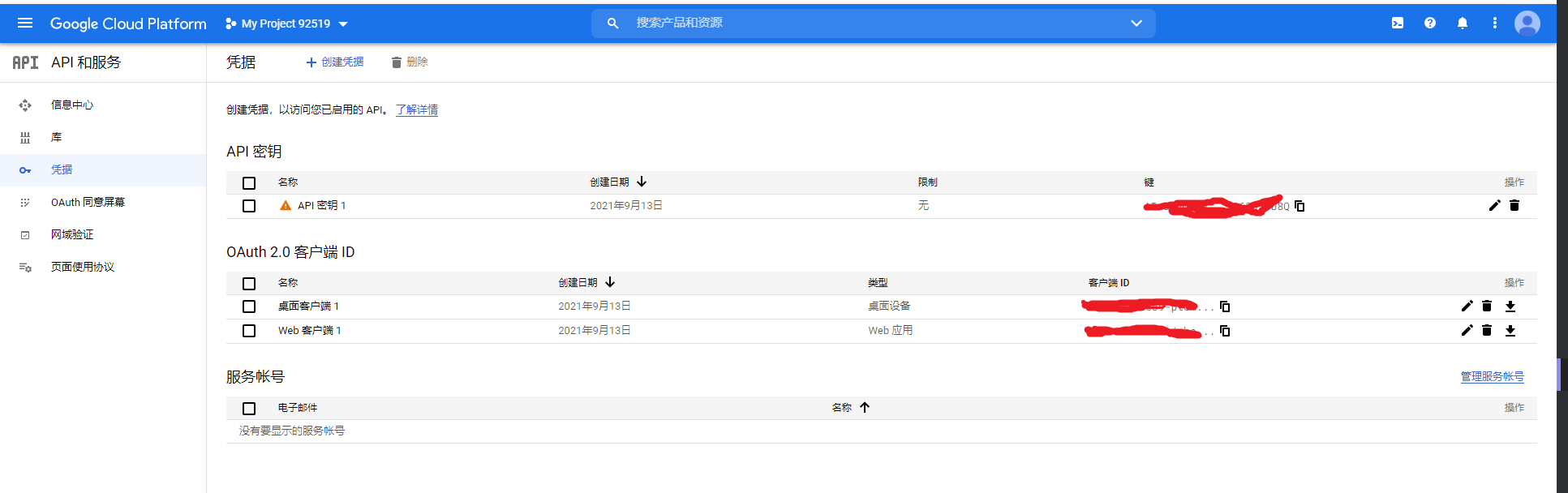
Task: Check the Web 客户端 1 row checkbox
Action: point(249,331)
